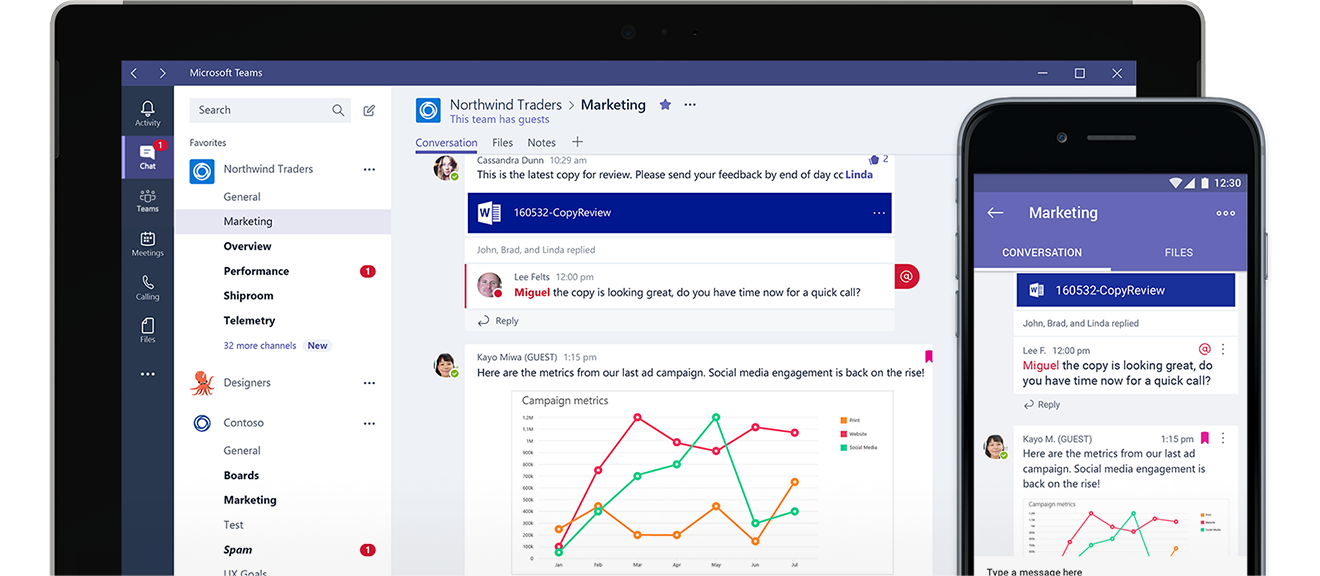Tap the kebab menu on Lee F.'s phone message
1320x576 pixels.
pos(1223,349)
